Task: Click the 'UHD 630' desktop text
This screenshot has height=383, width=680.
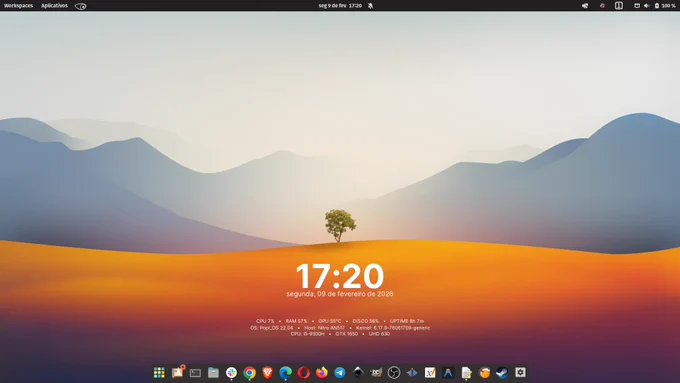Action: [x=379, y=334]
